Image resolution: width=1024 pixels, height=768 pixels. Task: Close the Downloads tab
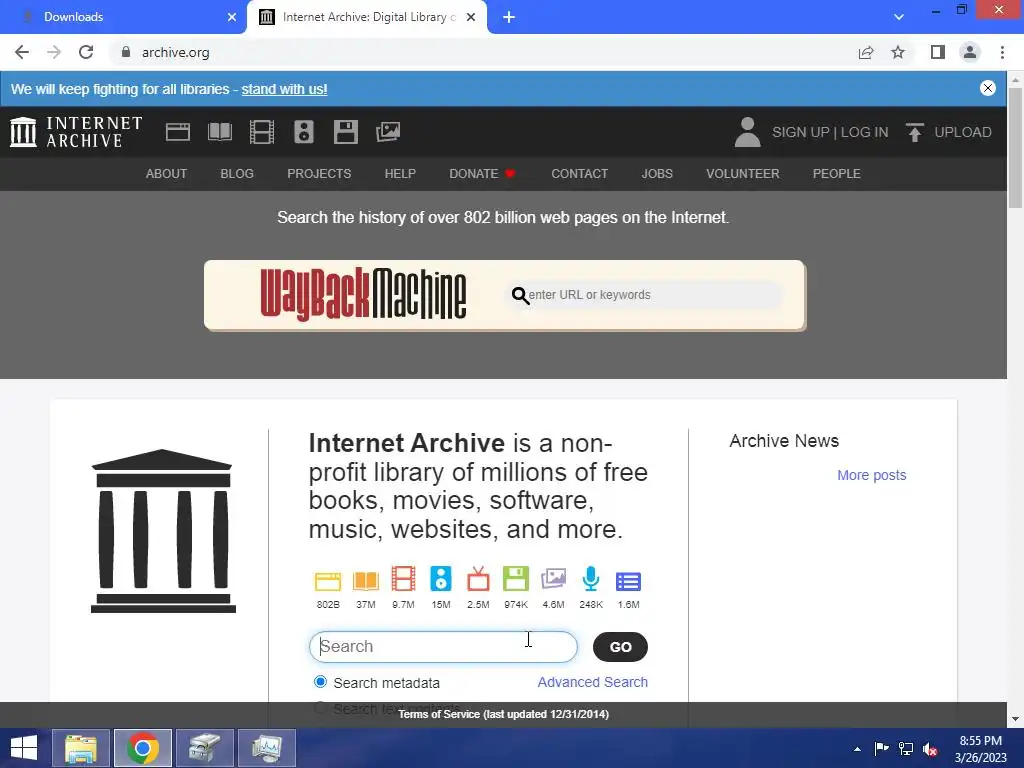(232, 17)
